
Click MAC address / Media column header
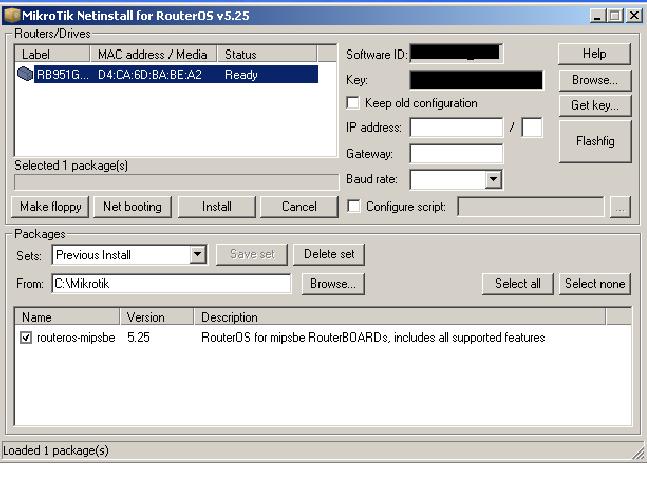coord(153,54)
